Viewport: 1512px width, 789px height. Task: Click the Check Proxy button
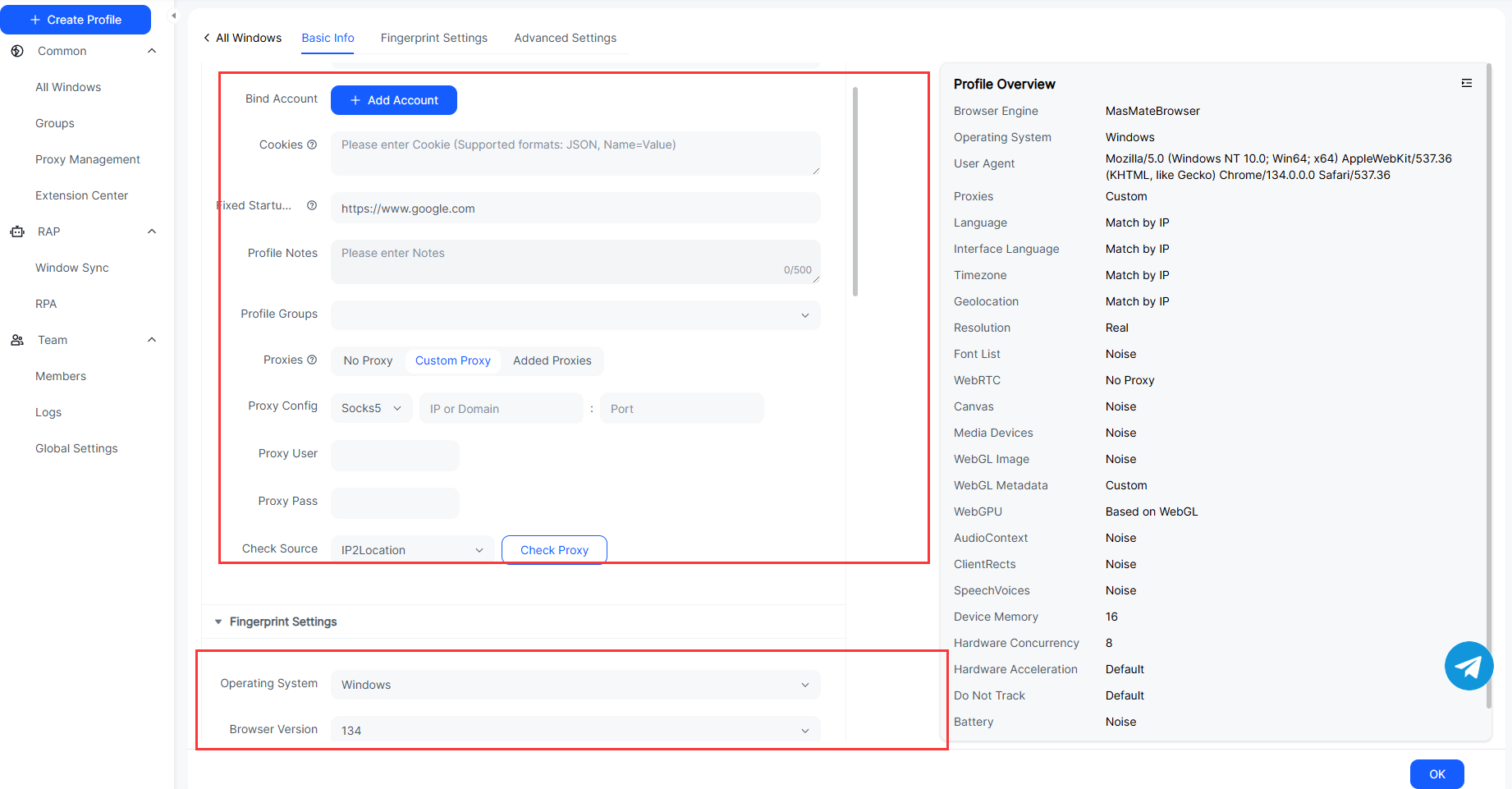click(x=554, y=550)
